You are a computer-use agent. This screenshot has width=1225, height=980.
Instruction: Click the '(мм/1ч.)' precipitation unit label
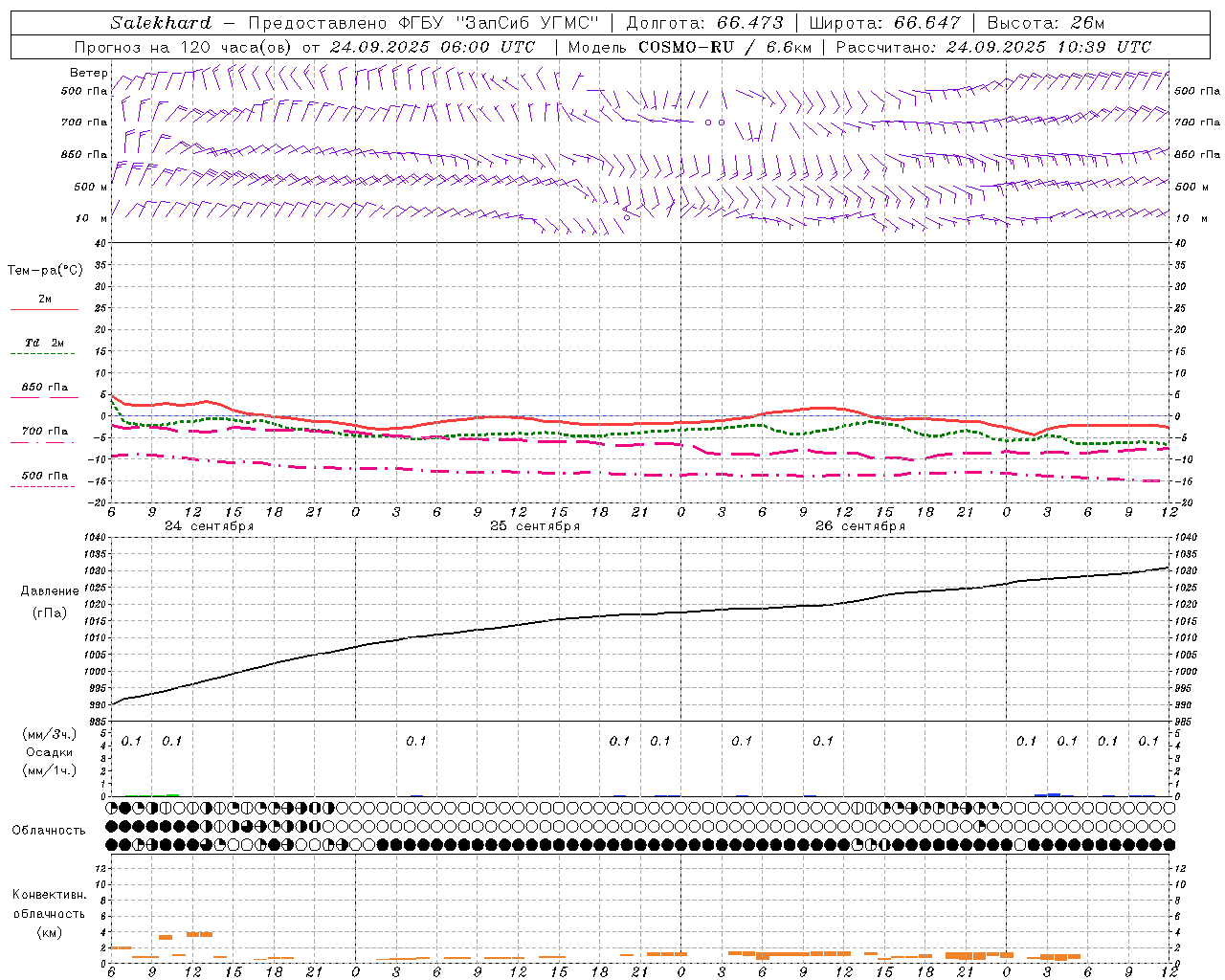click(x=51, y=770)
